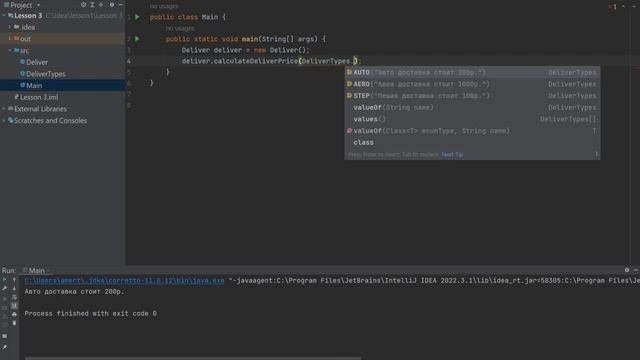Collapse the src folder
The height and width of the screenshot is (360, 640).
[10, 50]
